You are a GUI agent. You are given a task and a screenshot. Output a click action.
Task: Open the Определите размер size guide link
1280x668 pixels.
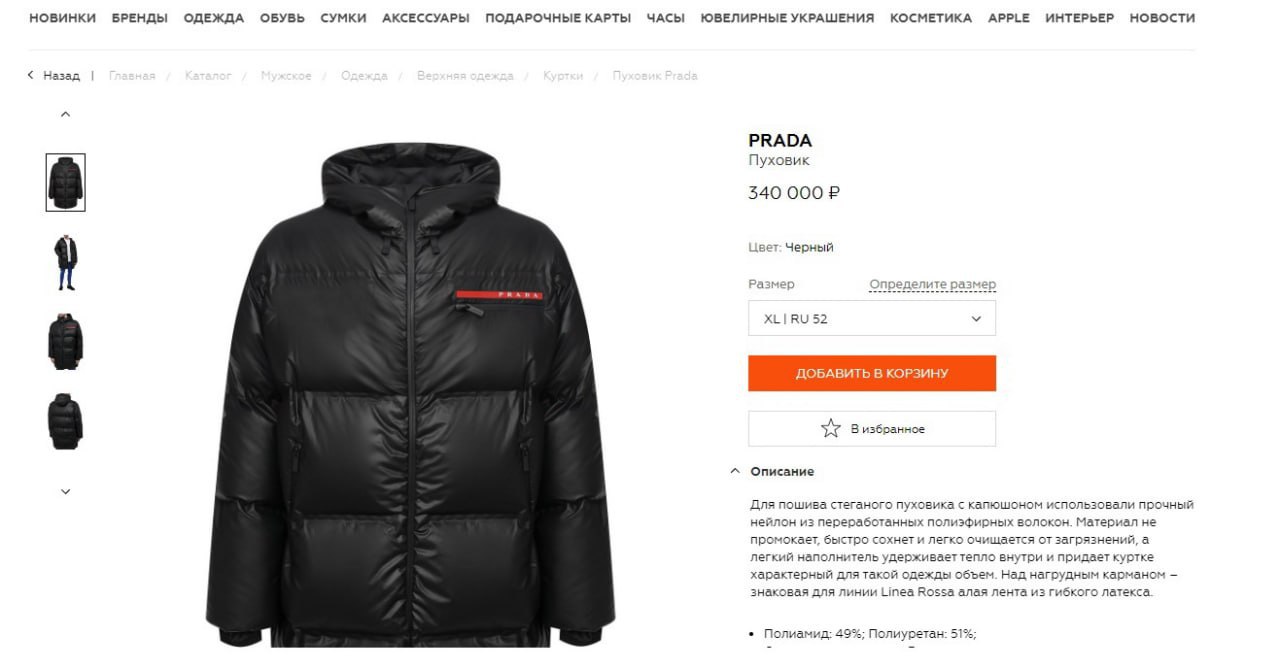pos(932,285)
